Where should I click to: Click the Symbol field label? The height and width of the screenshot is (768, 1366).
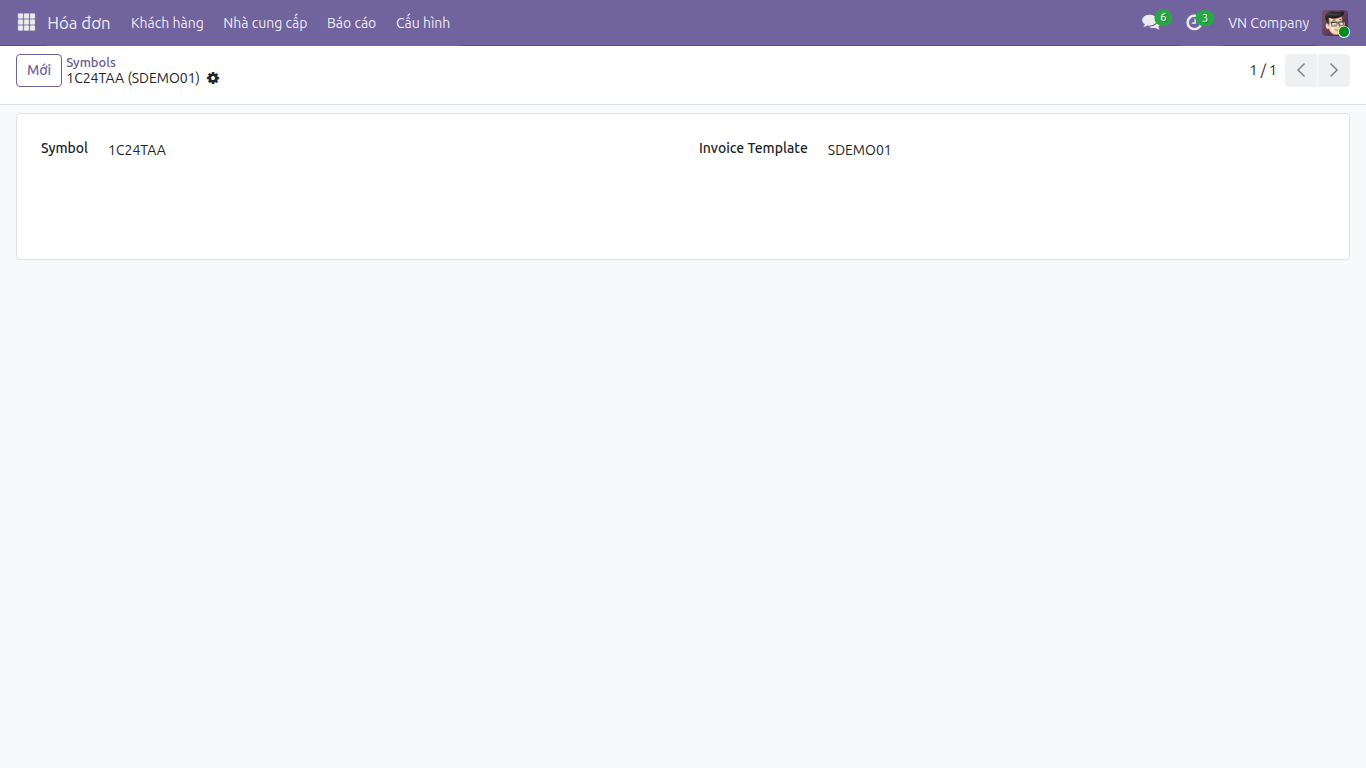pos(64,148)
